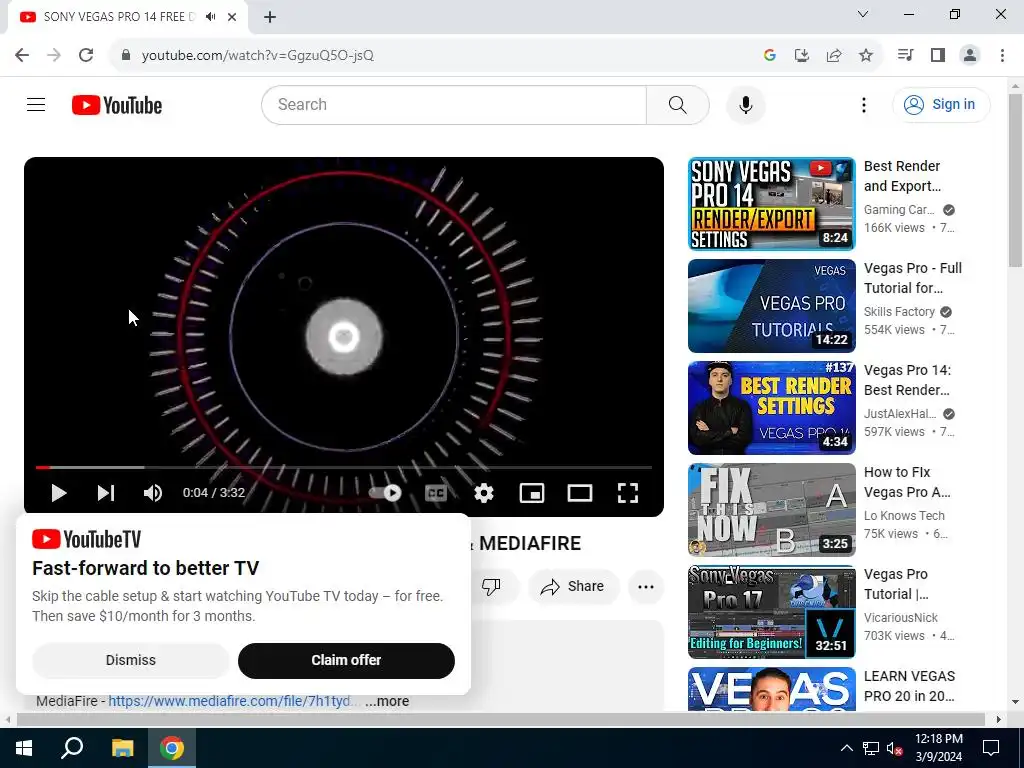Open 'Vegas Pro - Full Tutorial for...' title
The height and width of the screenshot is (768, 1024).
(x=912, y=278)
